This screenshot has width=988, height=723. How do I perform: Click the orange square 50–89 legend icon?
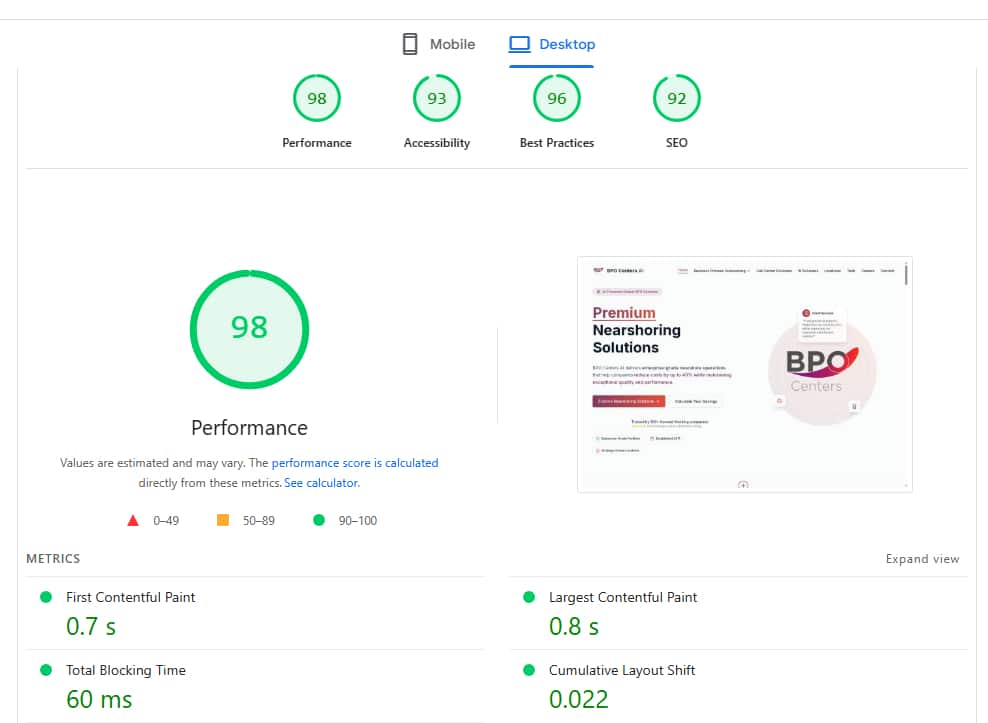223,520
